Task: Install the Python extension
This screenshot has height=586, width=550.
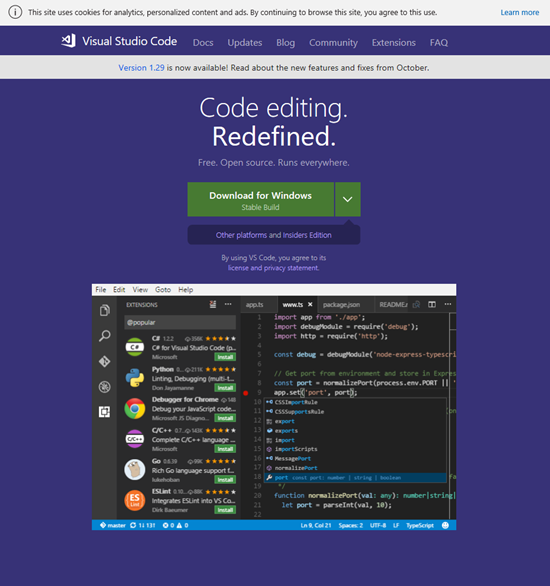Action: [x=225, y=388]
